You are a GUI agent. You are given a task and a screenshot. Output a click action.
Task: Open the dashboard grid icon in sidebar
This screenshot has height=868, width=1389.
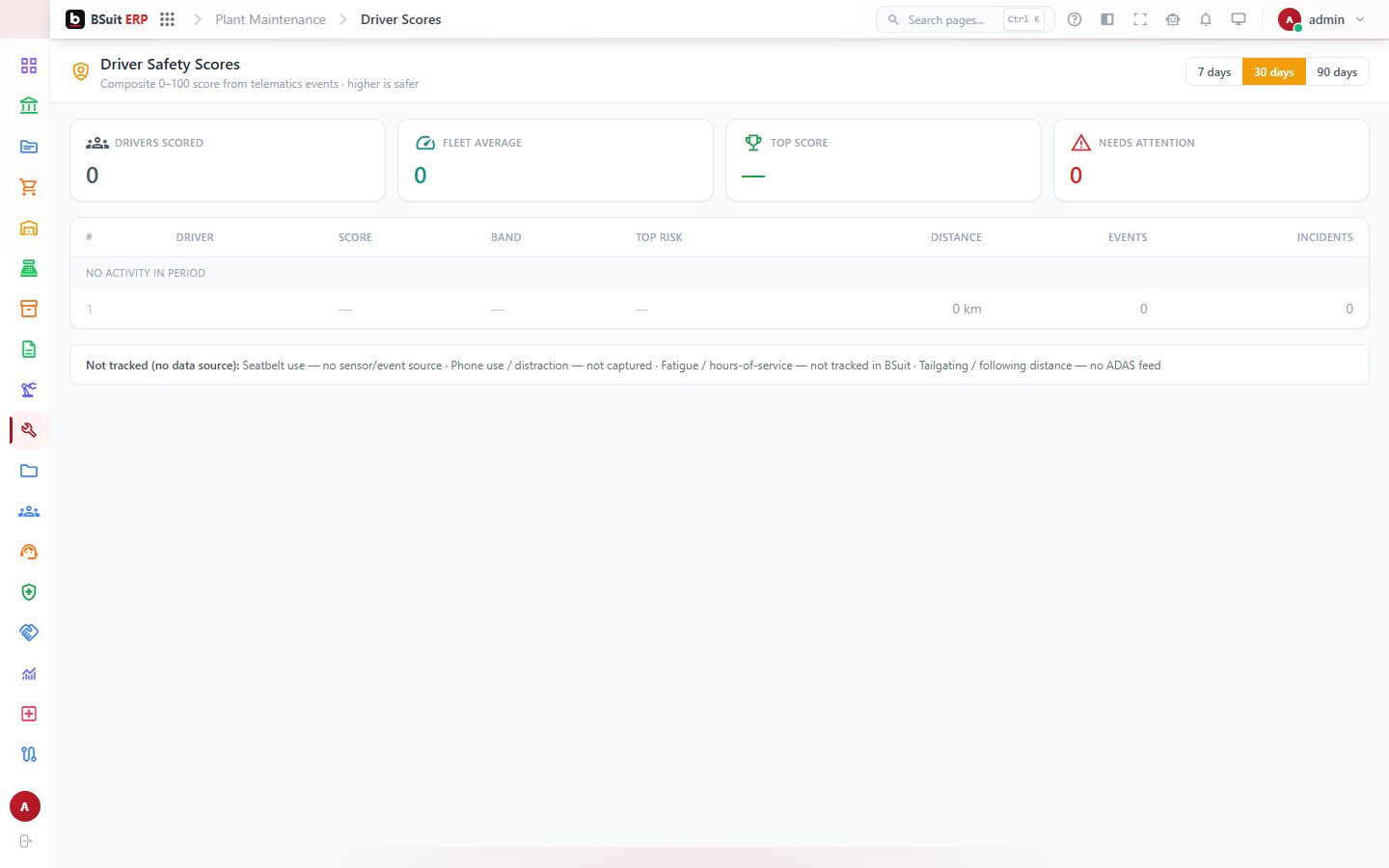(x=29, y=66)
